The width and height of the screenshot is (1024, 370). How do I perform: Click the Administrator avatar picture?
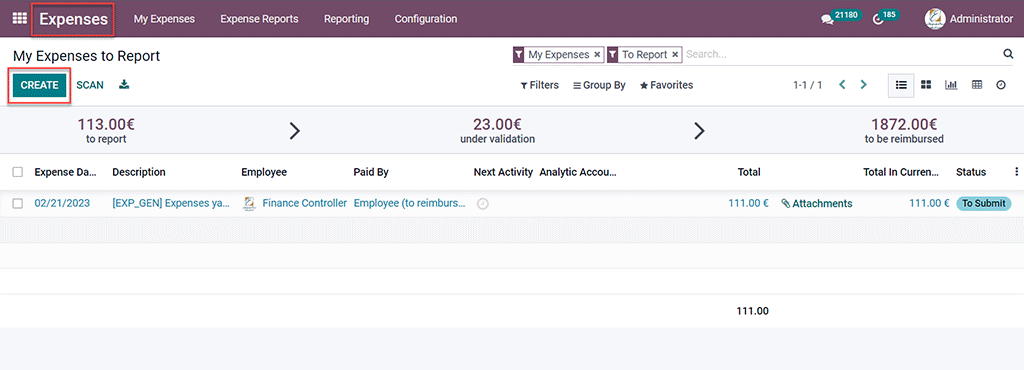coord(935,19)
